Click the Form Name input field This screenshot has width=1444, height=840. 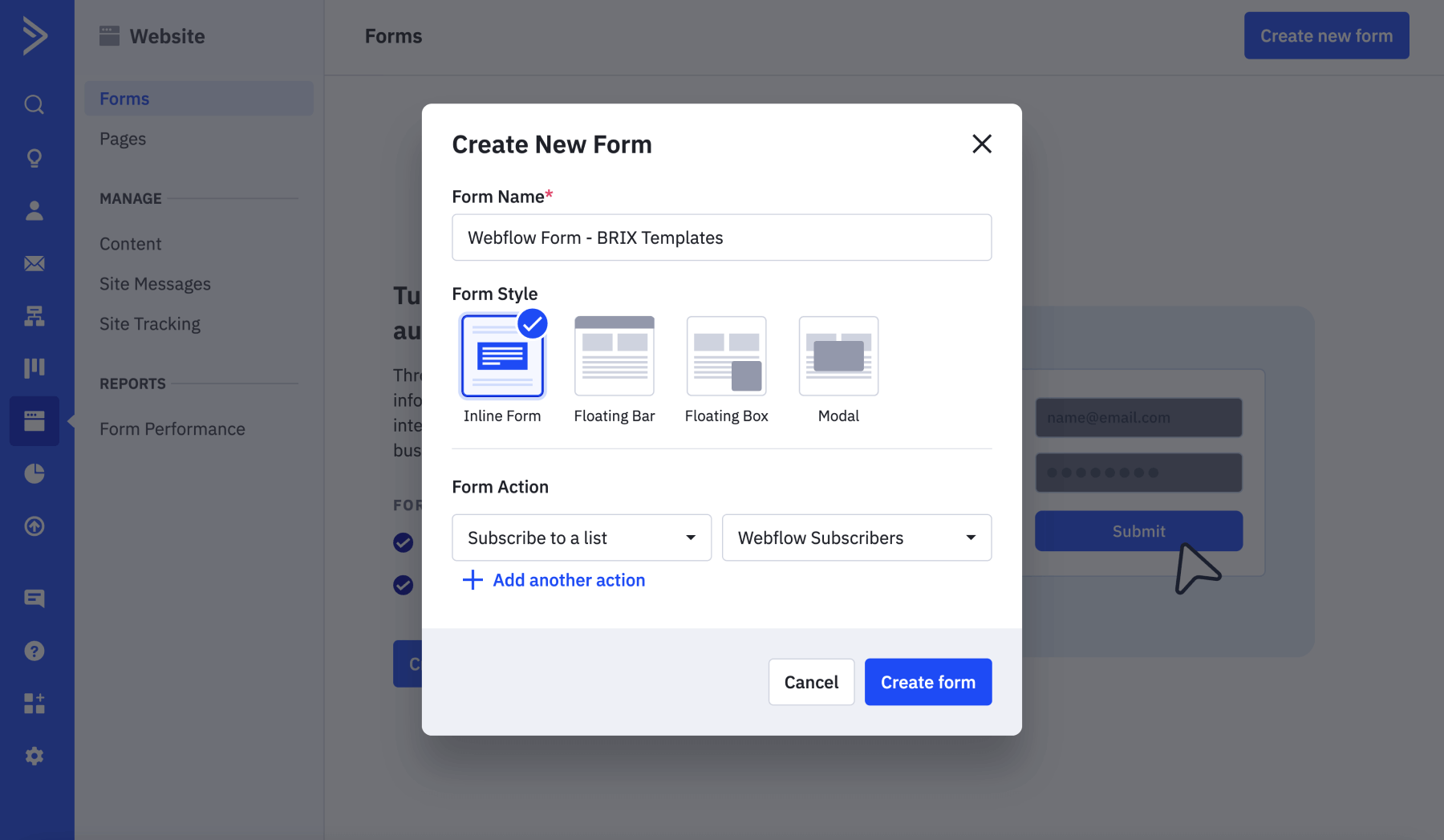tap(722, 237)
